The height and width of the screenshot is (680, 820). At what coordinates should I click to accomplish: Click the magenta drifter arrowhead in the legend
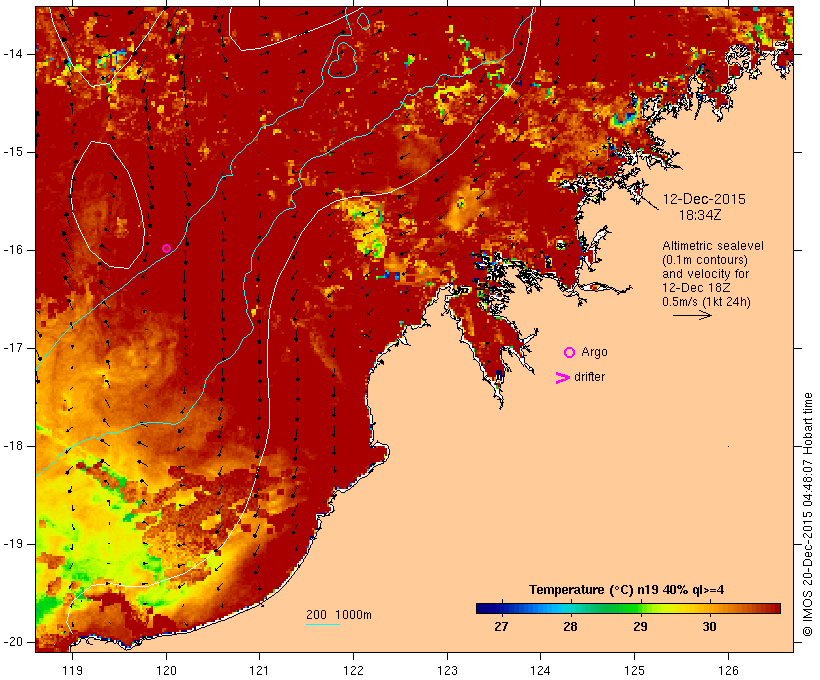click(x=563, y=378)
